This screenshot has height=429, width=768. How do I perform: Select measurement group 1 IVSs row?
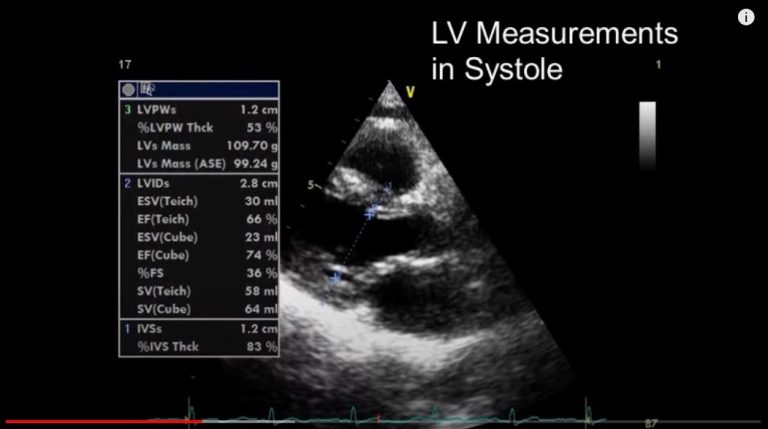pos(199,328)
